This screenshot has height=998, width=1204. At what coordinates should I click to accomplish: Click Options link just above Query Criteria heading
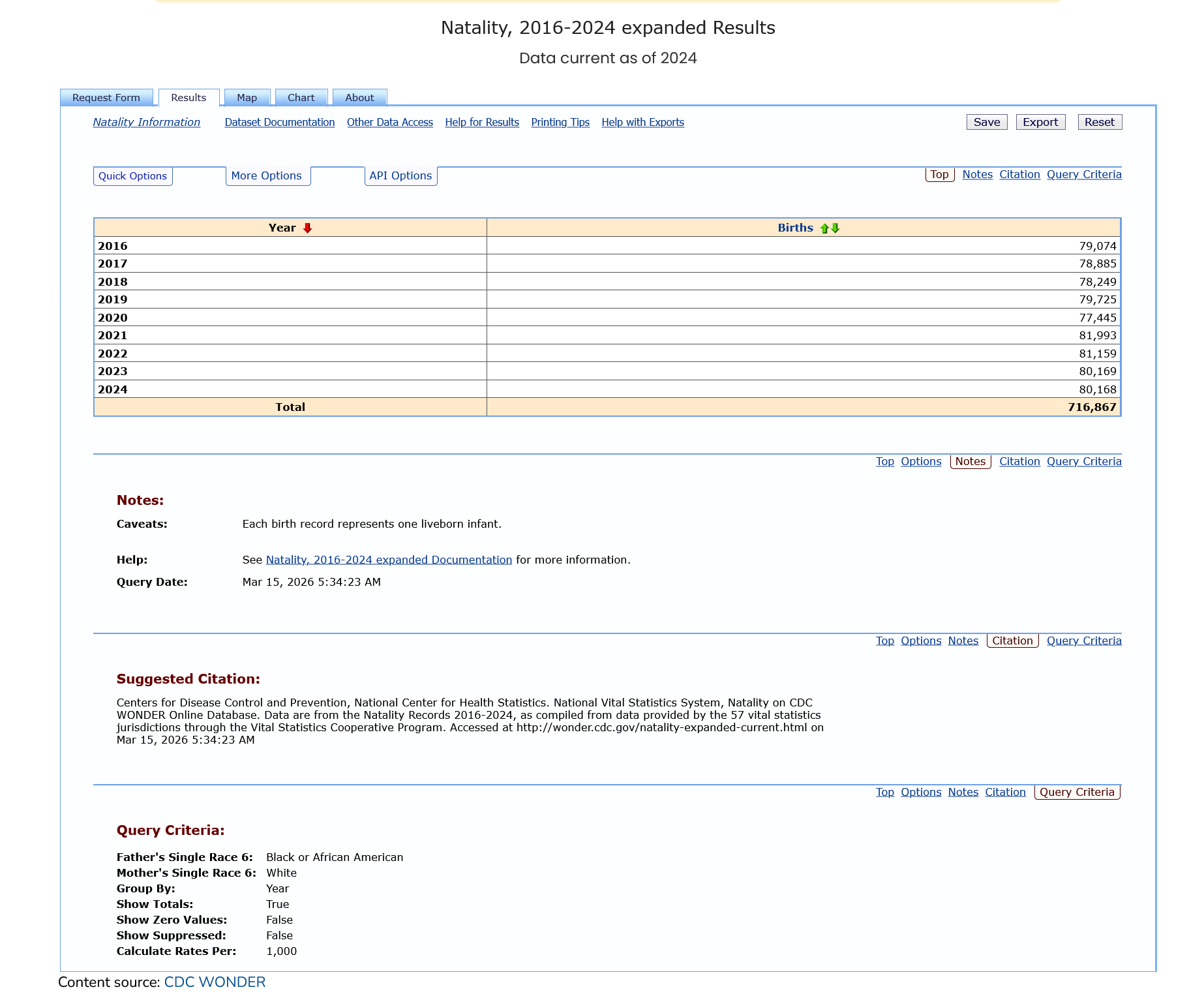[x=921, y=792]
